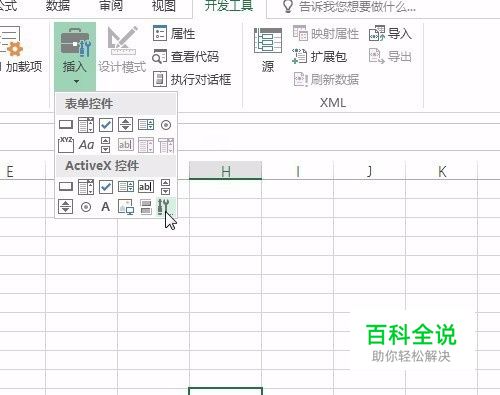
Task: Insert Form Control list box
Action: (146, 125)
